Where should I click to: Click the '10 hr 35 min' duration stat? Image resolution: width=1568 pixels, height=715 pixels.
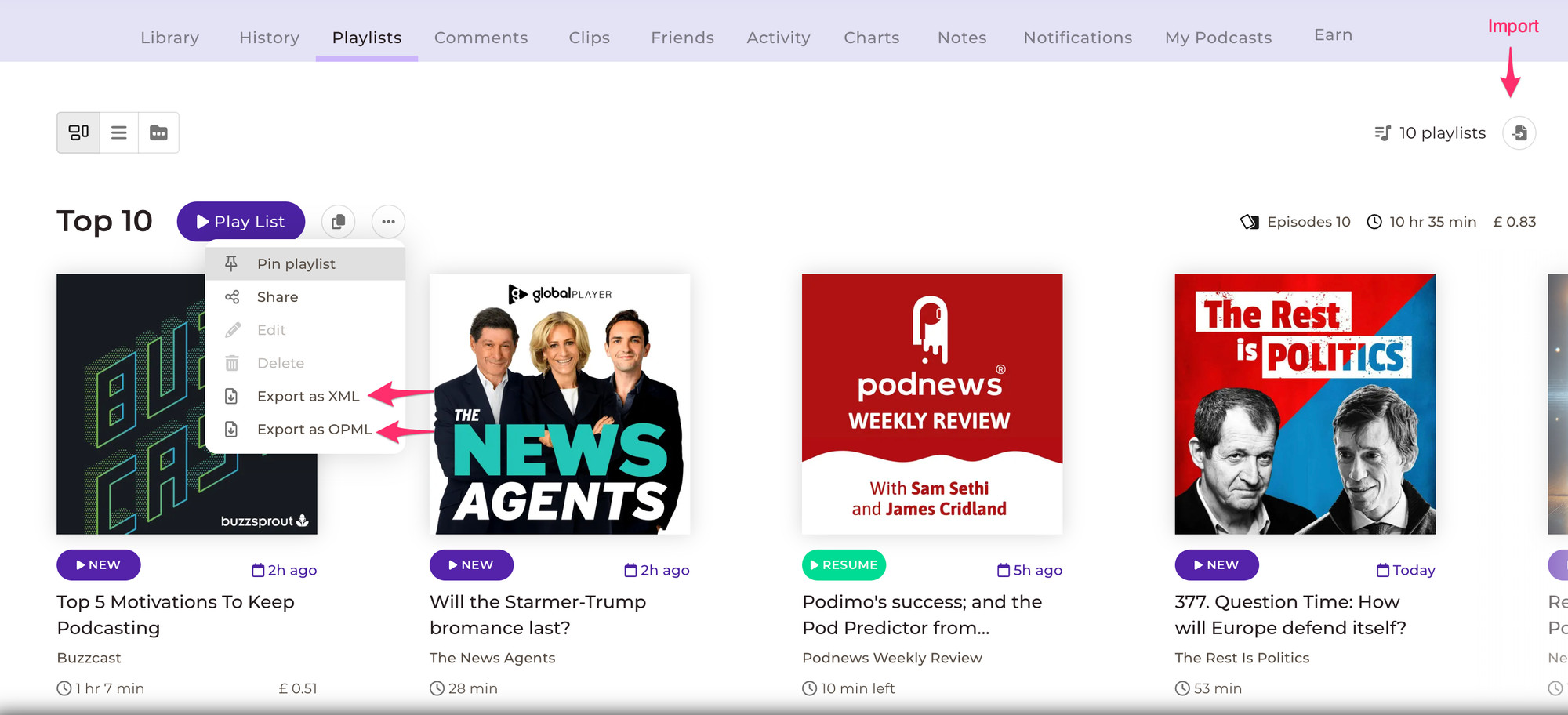click(1421, 222)
